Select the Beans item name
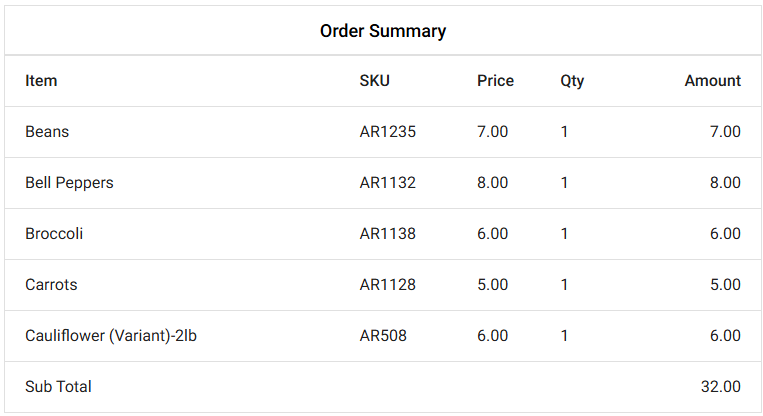Viewport: 763px width, 416px height. (x=47, y=132)
